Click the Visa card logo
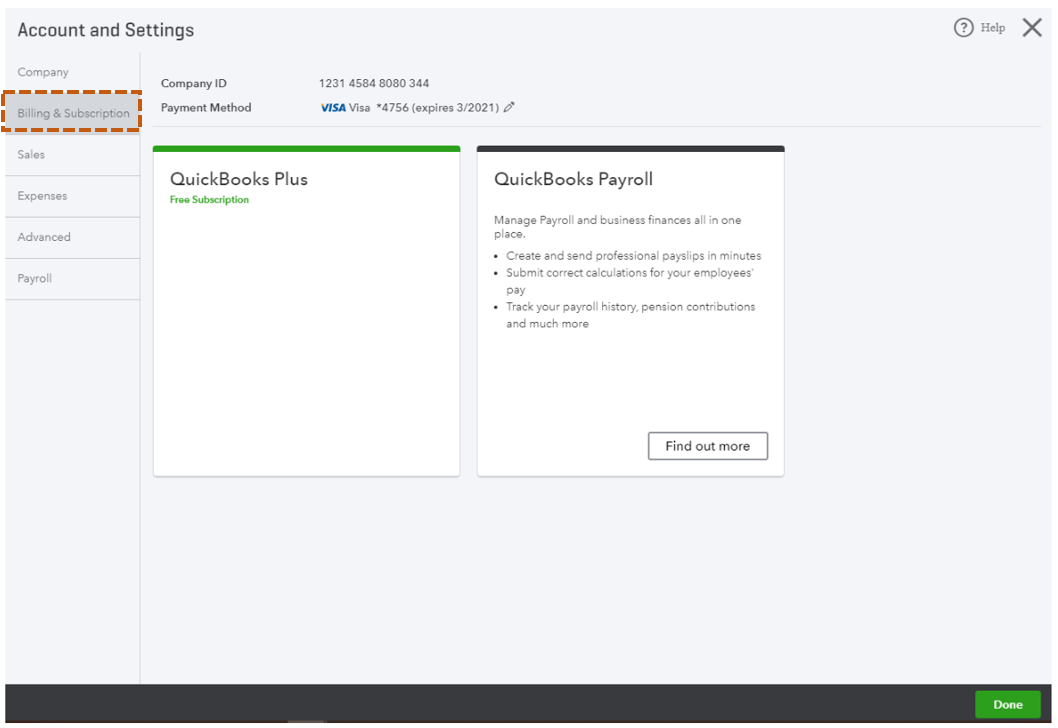 (333, 108)
